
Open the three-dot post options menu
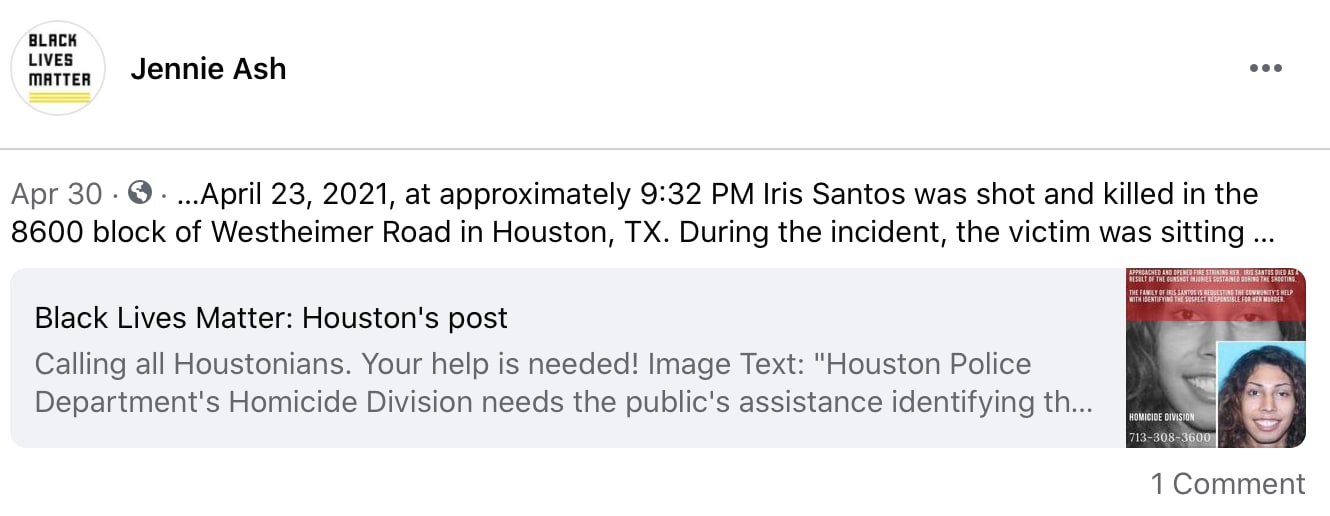click(1265, 69)
